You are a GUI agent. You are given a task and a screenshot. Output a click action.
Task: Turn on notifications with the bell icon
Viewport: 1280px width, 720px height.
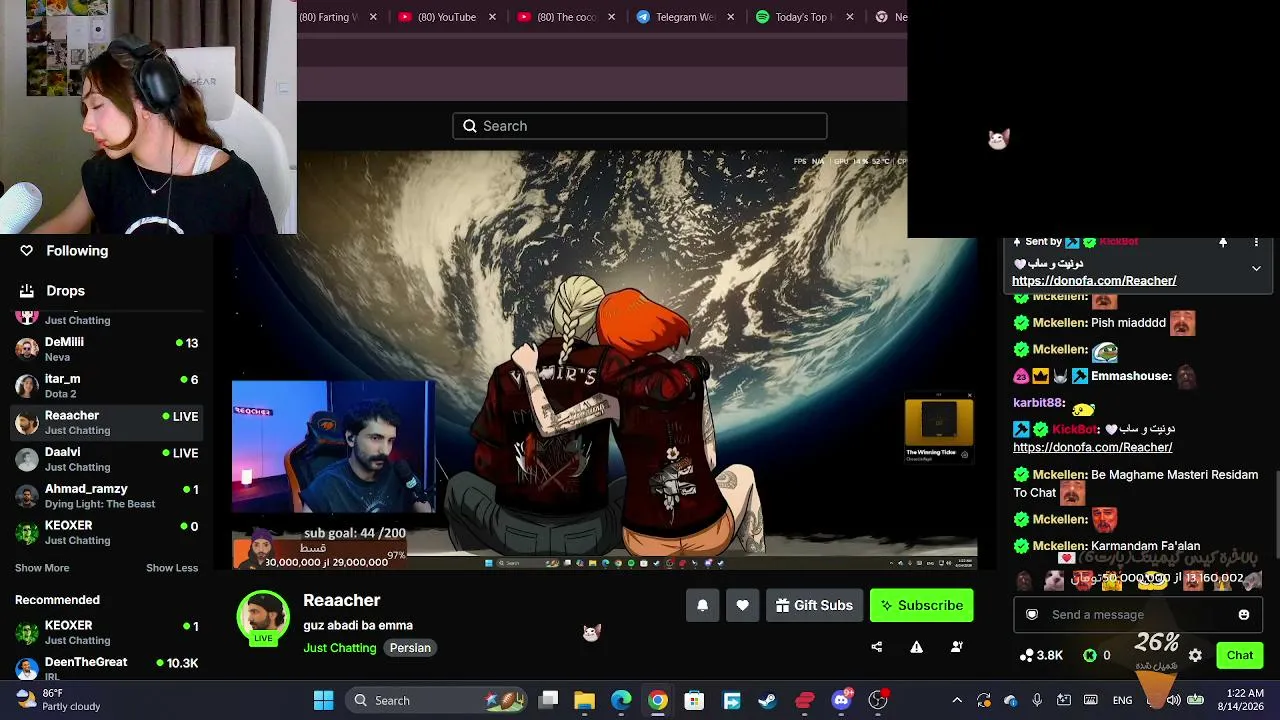(702, 605)
